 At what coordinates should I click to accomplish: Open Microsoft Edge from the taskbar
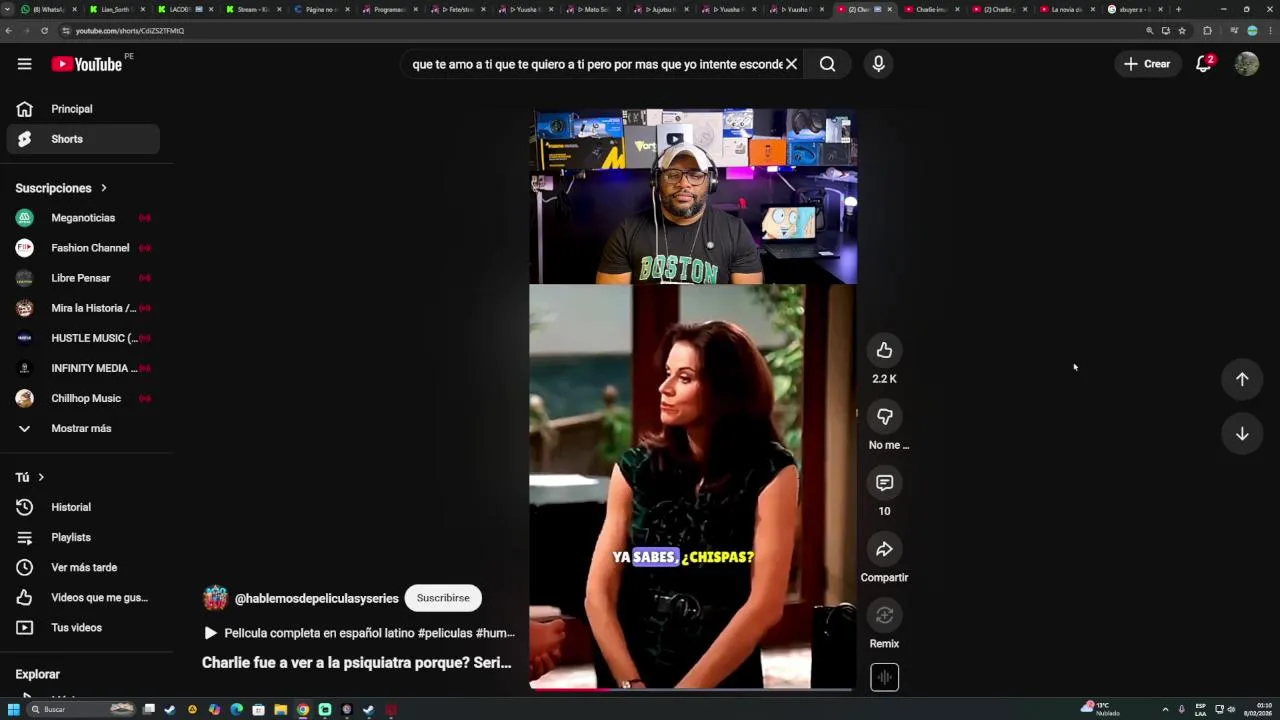(236, 710)
